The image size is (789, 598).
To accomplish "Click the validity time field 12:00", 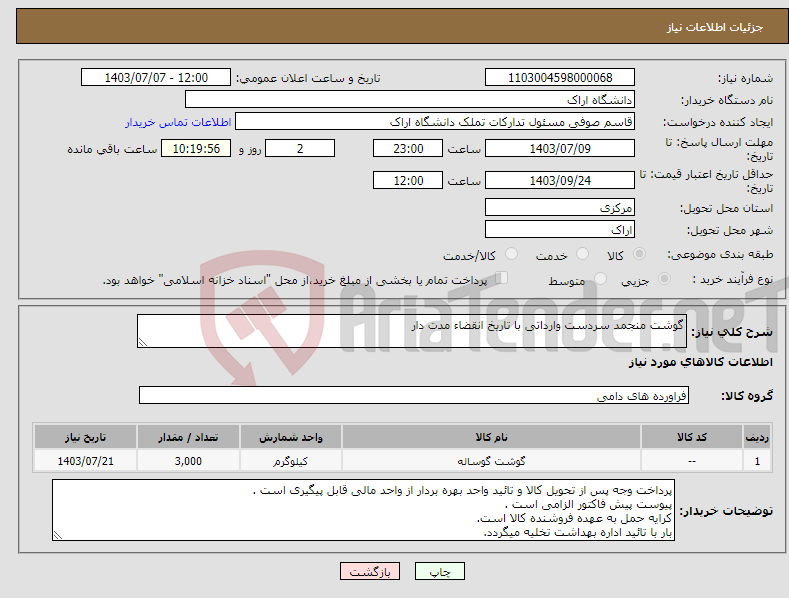I will coord(408,180).
